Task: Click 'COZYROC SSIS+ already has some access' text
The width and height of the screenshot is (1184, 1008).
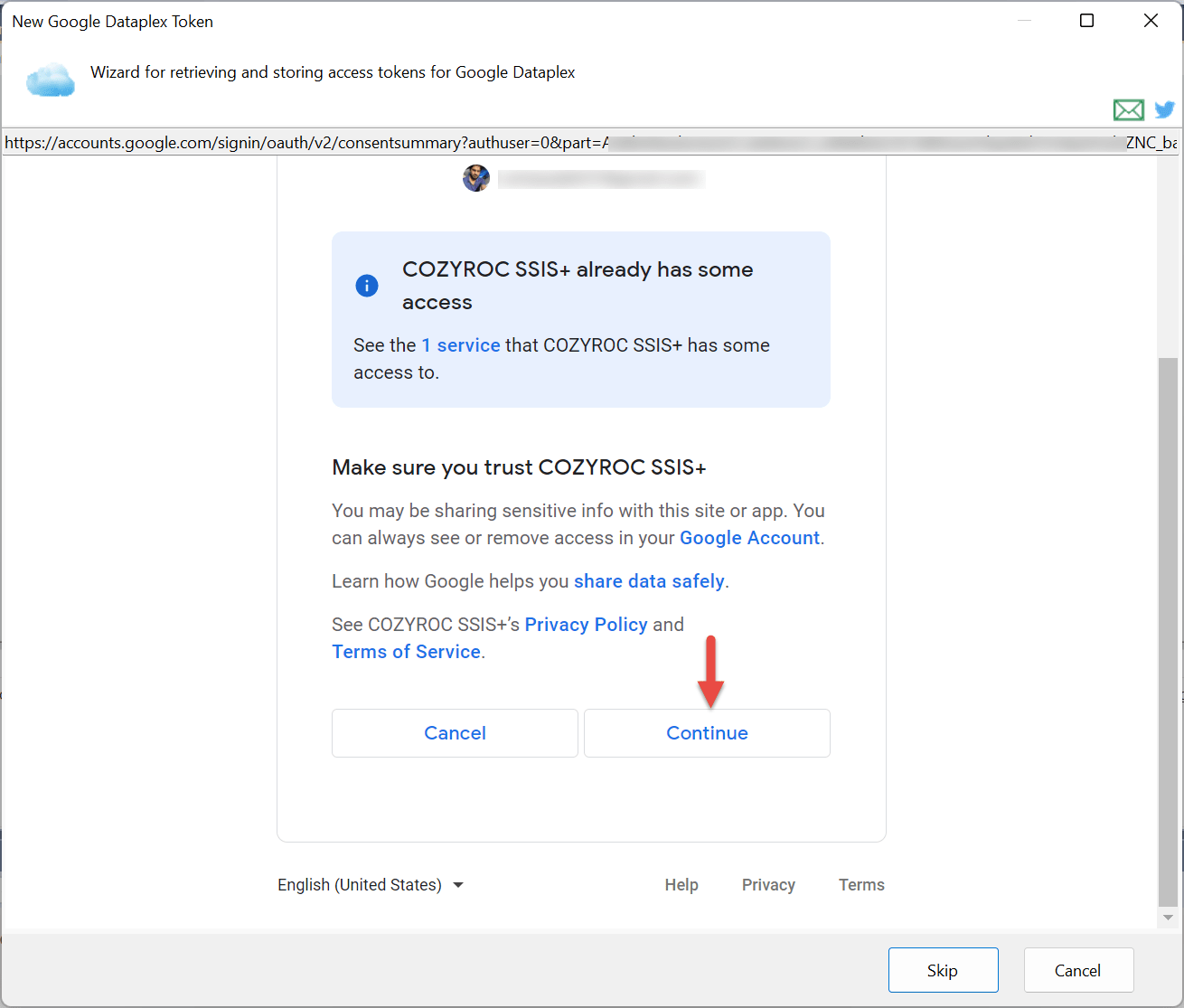Action: point(578,286)
